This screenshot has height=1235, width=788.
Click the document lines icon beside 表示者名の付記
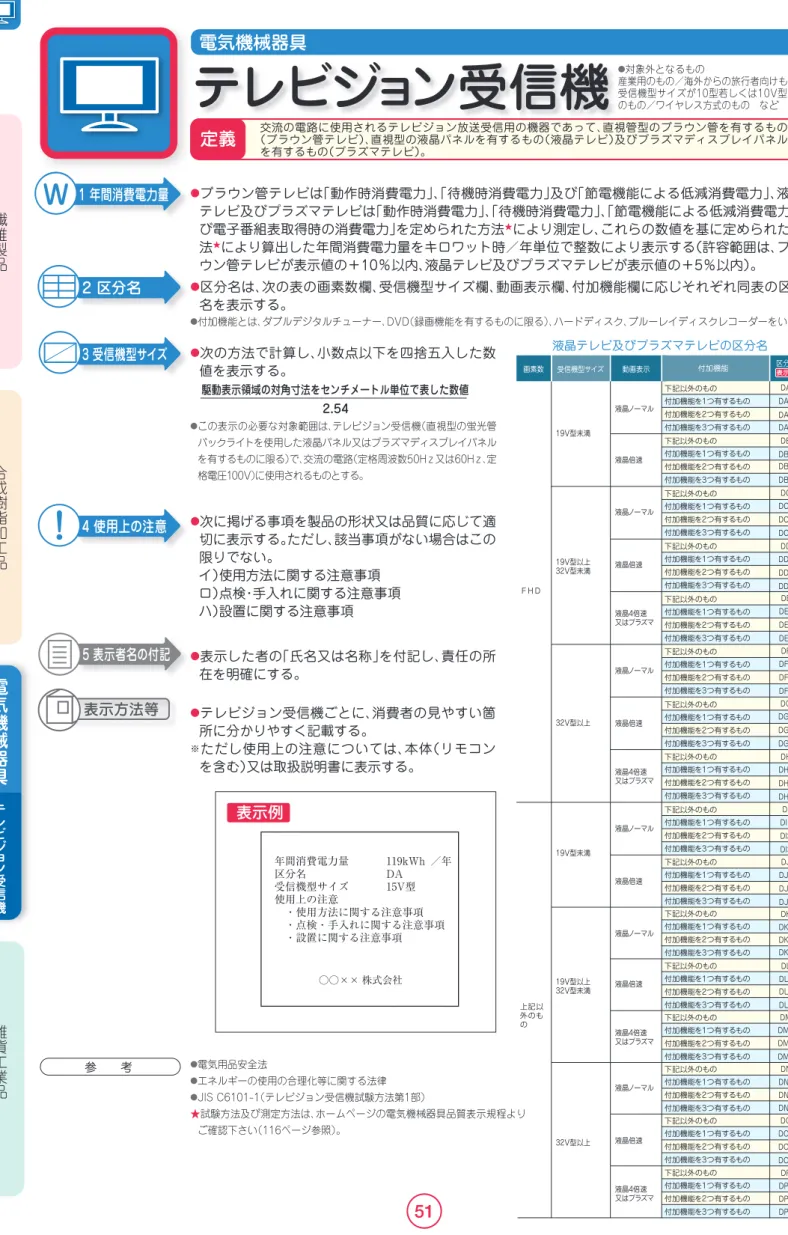point(57,655)
